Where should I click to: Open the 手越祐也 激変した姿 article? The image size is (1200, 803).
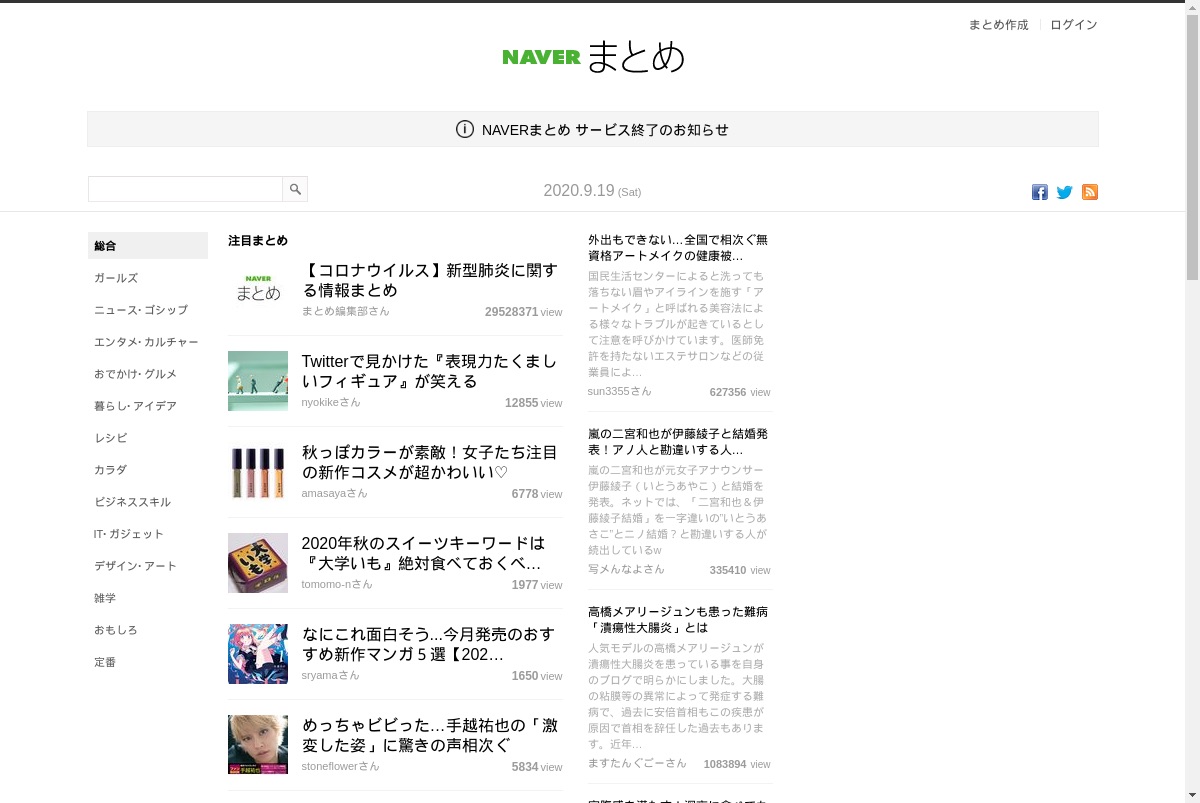pyautogui.click(x=430, y=735)
